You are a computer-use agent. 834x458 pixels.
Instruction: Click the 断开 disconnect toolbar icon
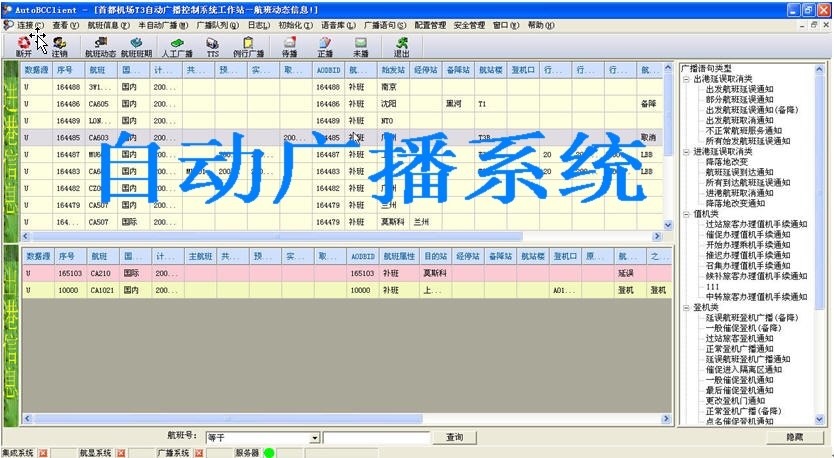23,46
